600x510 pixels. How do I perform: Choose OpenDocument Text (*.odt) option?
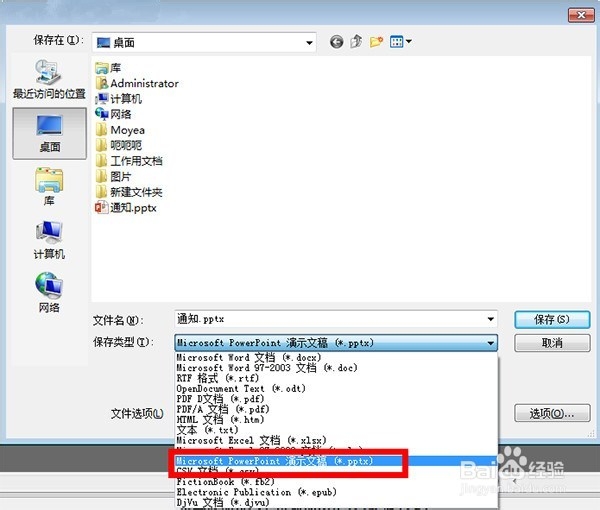[x=336, y=389]
